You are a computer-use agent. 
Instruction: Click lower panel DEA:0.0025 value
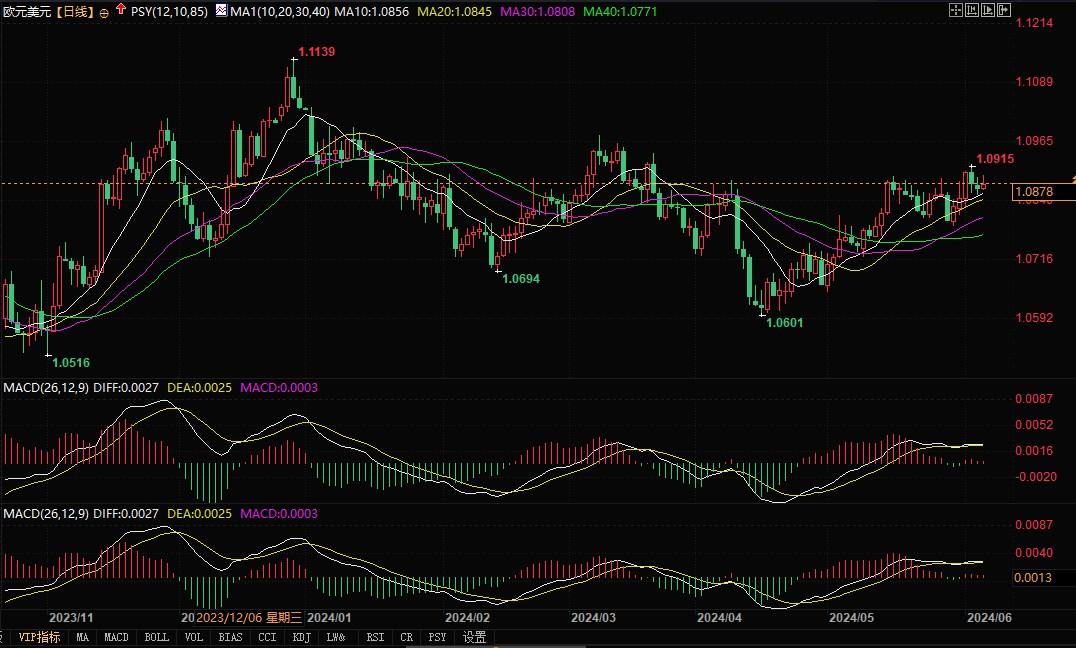[200, 513]
